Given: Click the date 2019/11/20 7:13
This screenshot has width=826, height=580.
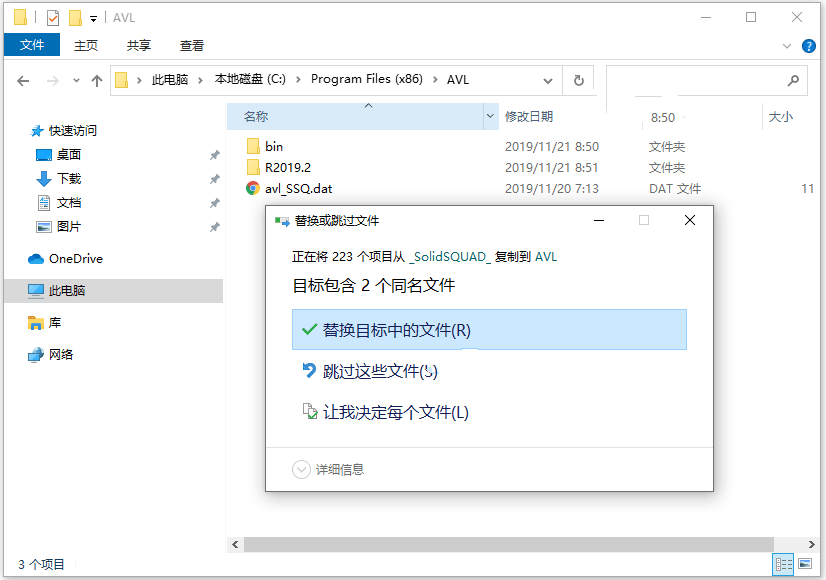Looking at the screenshot, I should click(x=552, y=189).
